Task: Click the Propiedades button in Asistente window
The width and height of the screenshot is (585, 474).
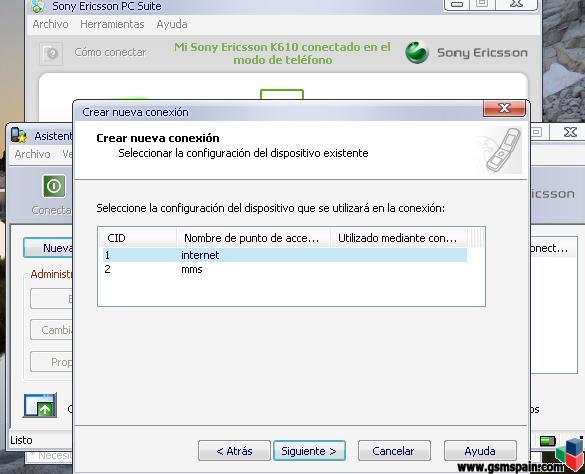Action: pyautogui.click(x=51, y=362)
